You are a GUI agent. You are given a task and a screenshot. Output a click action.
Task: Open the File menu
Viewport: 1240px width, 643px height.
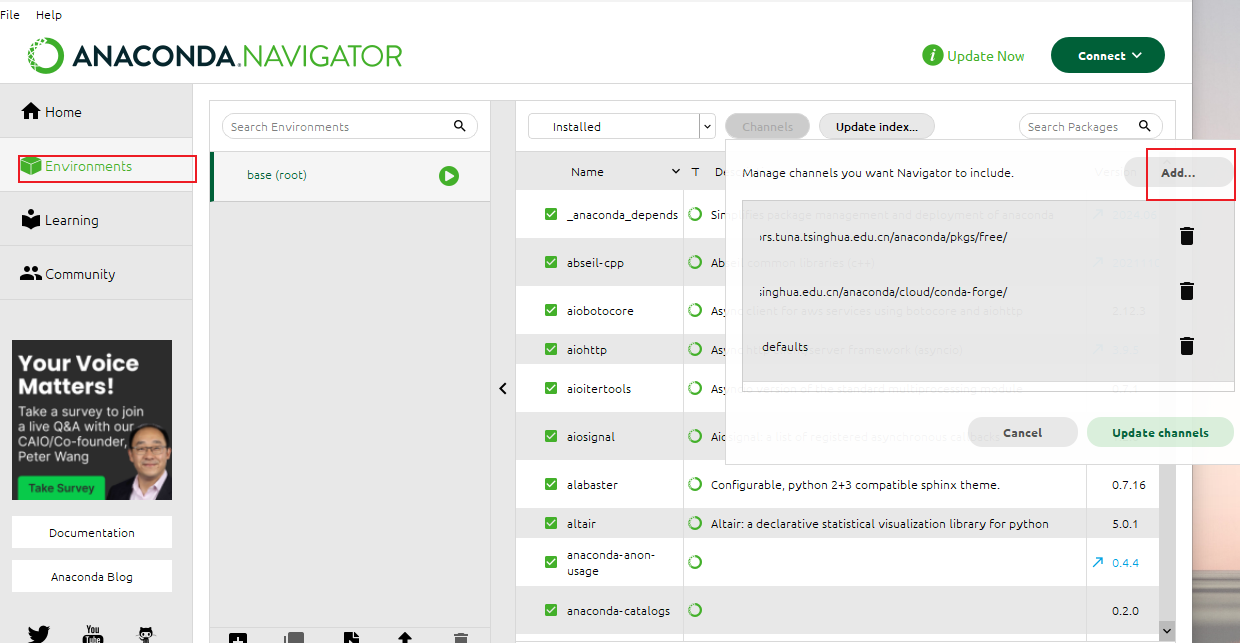point(10,15)
